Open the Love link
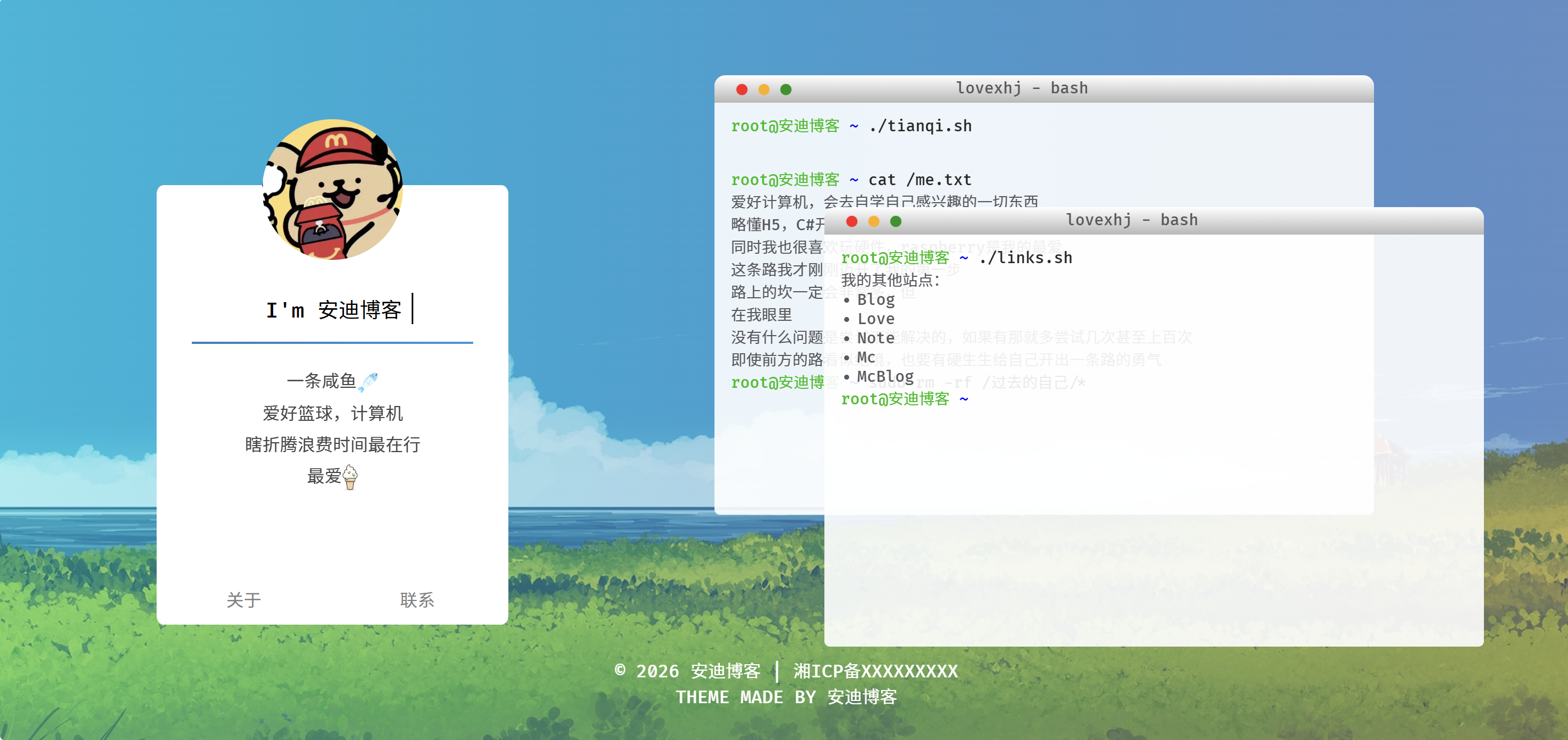 876,319
